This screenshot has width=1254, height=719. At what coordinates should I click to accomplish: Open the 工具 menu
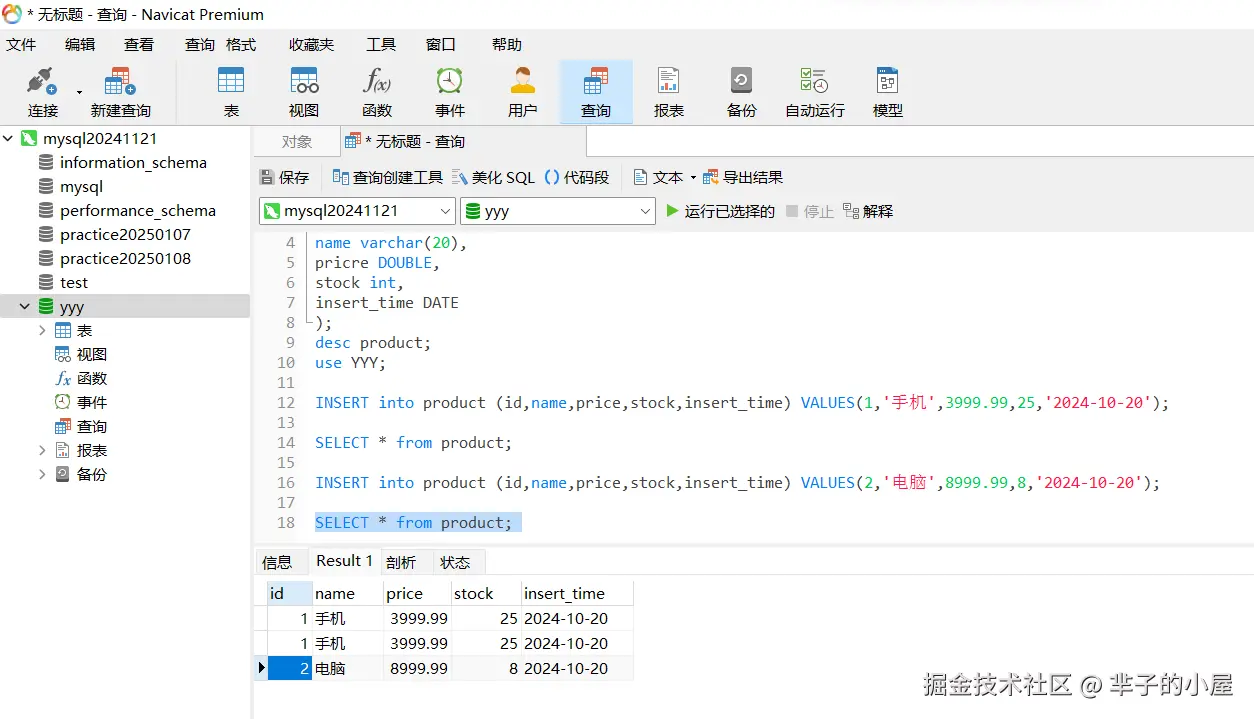381,44
